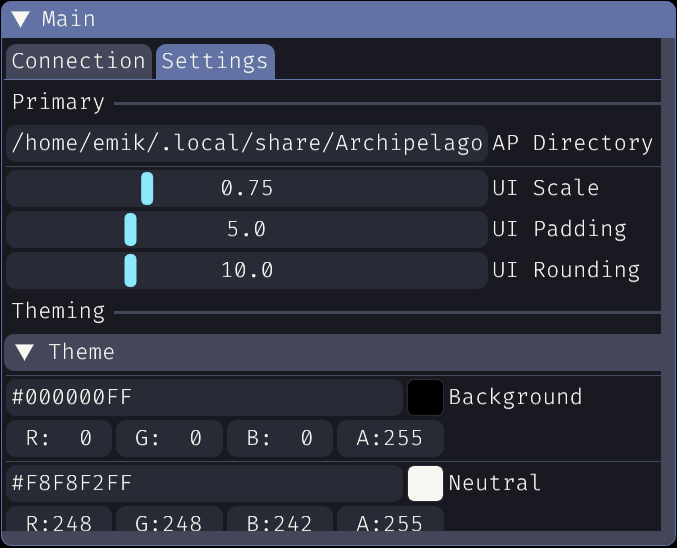This screenshot has width=677, height=548.
Task: Click Background red channel R value
Action: [x=58, y=438]
